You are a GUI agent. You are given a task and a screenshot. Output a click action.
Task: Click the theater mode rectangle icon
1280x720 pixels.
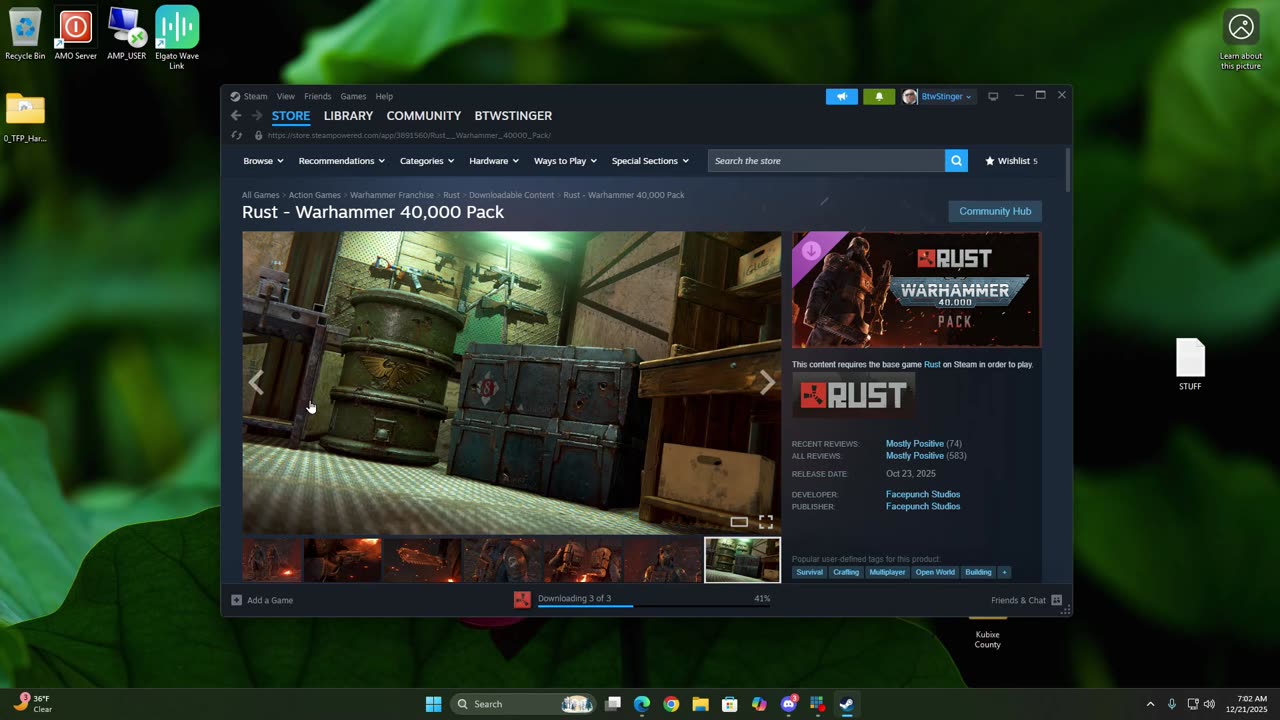[x=739, y=521]
